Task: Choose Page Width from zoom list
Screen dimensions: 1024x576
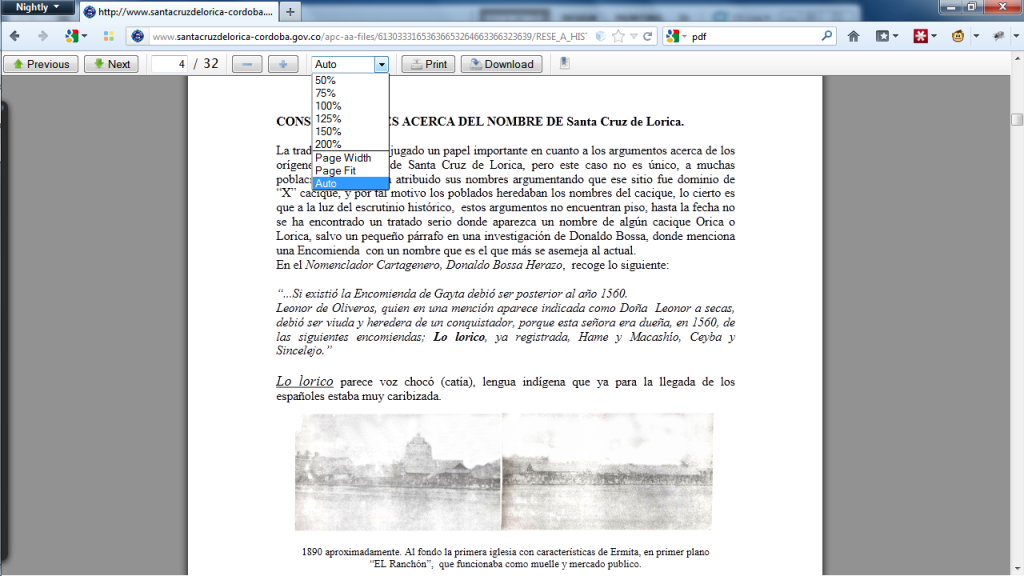Action: coord(343,158)
